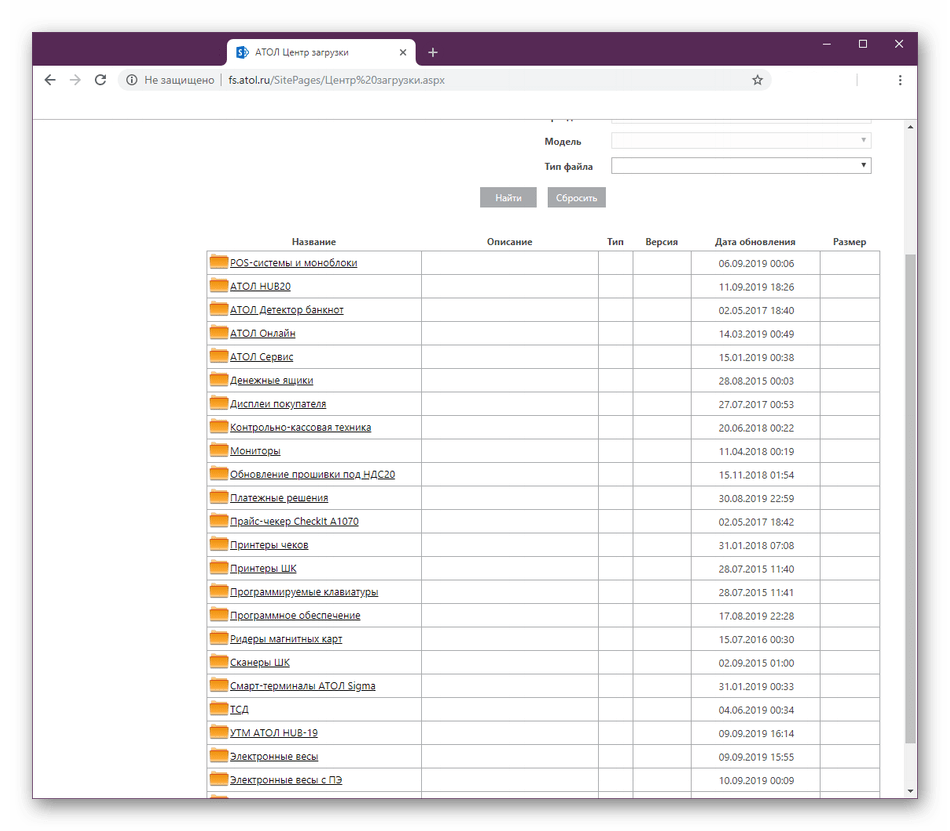Click the vertical scrollbar thumb
The image size is (950, 831).
911,498
